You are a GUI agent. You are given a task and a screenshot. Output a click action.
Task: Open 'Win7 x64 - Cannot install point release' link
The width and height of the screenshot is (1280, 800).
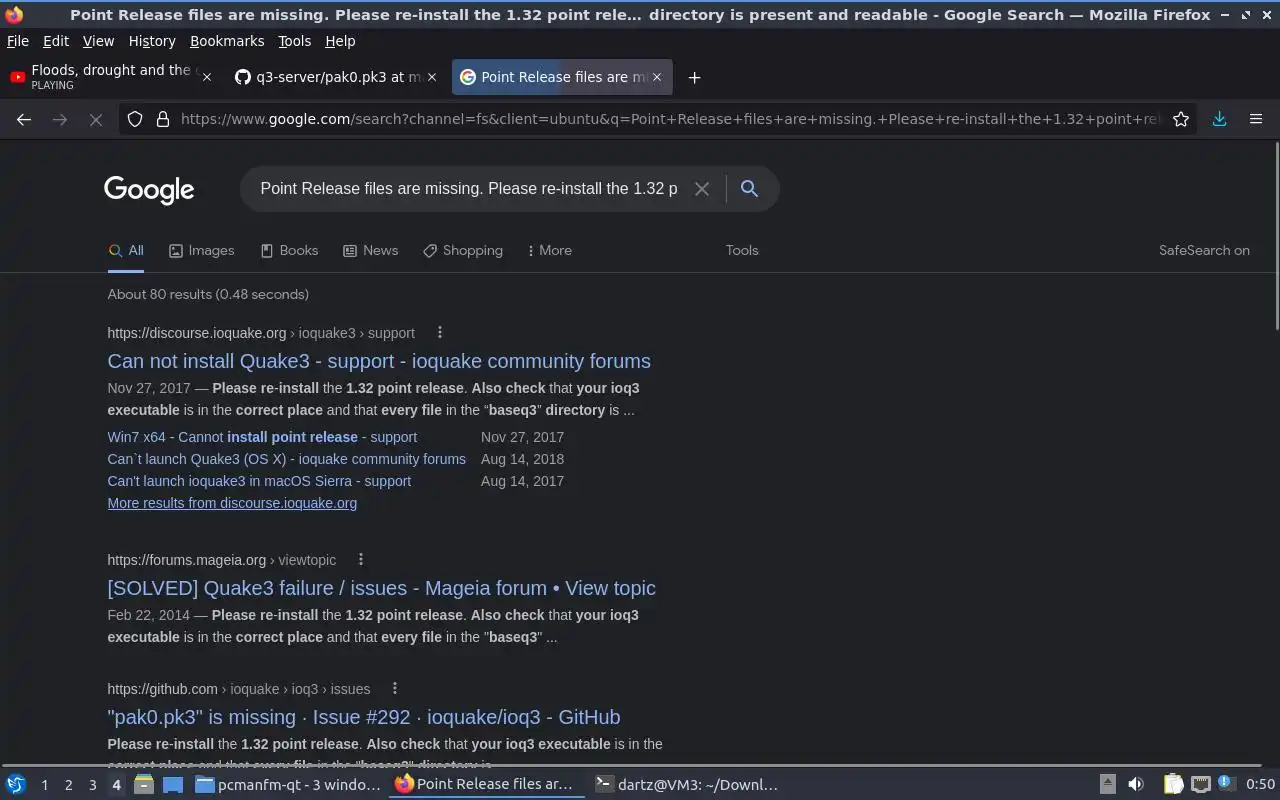pyautogui.click(x=262, y=437)
